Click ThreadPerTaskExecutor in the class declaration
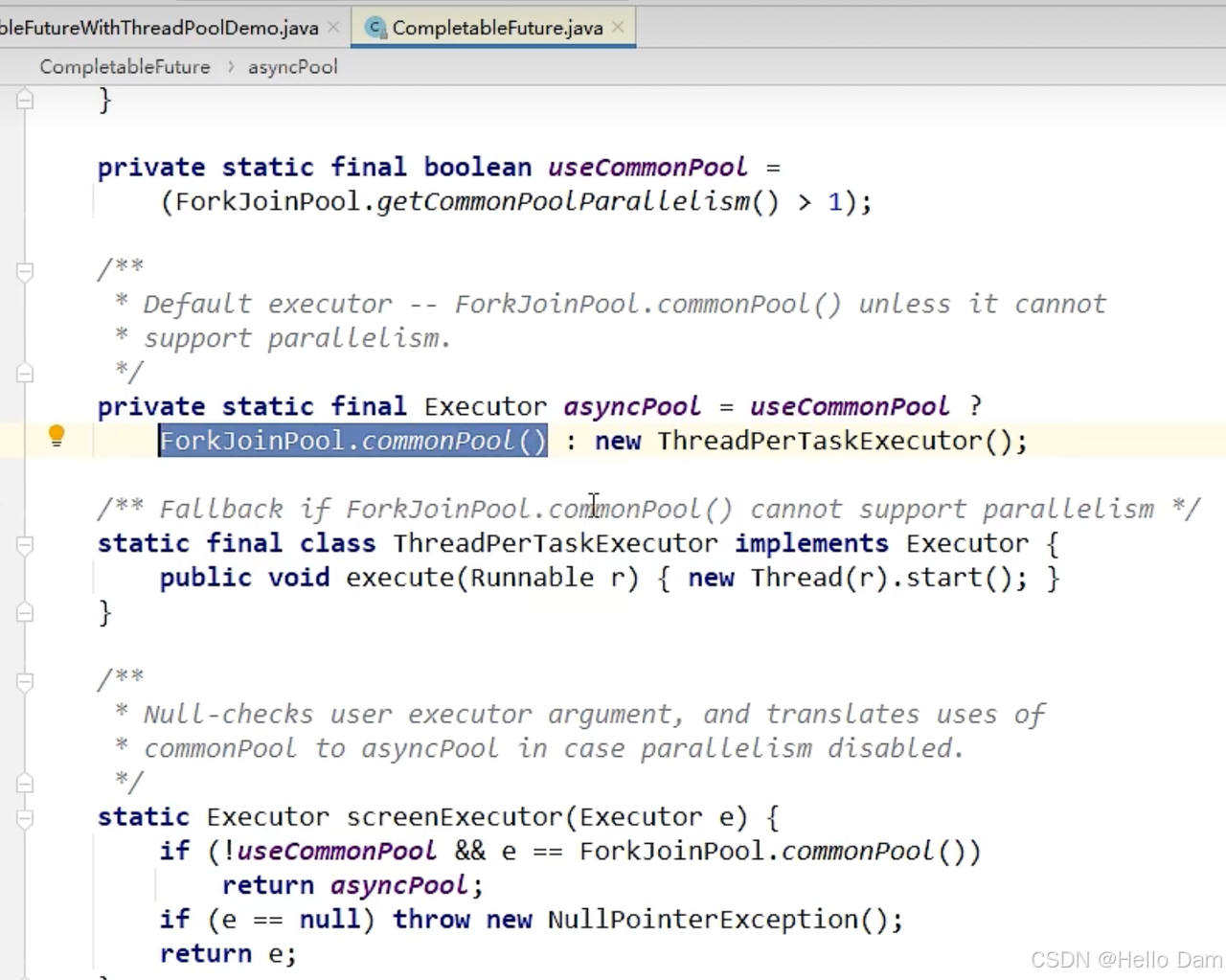Viewport: 1226px width, 980px height. [555, 544]
